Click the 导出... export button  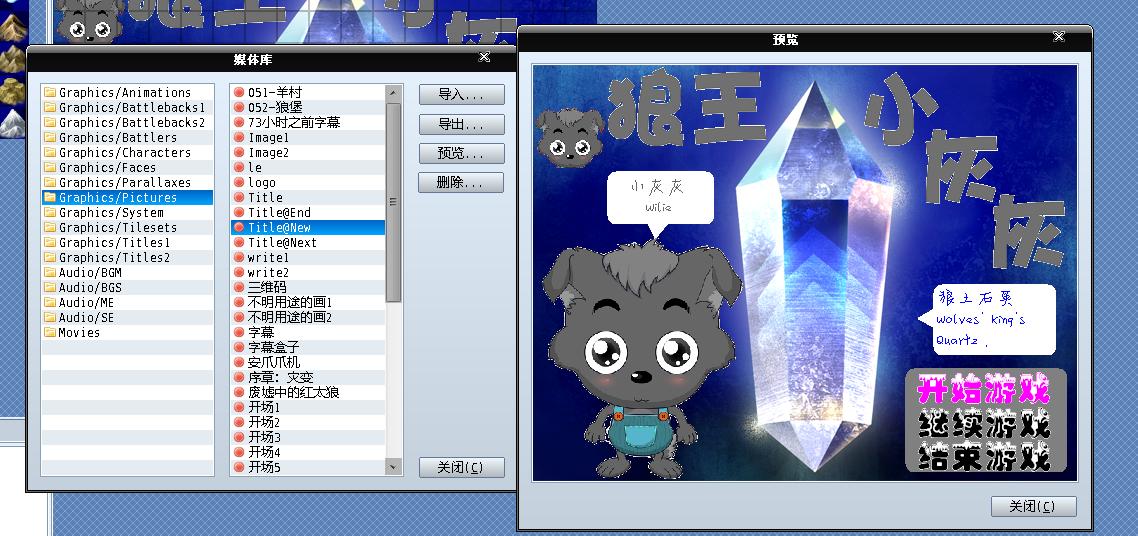point(462,124)
